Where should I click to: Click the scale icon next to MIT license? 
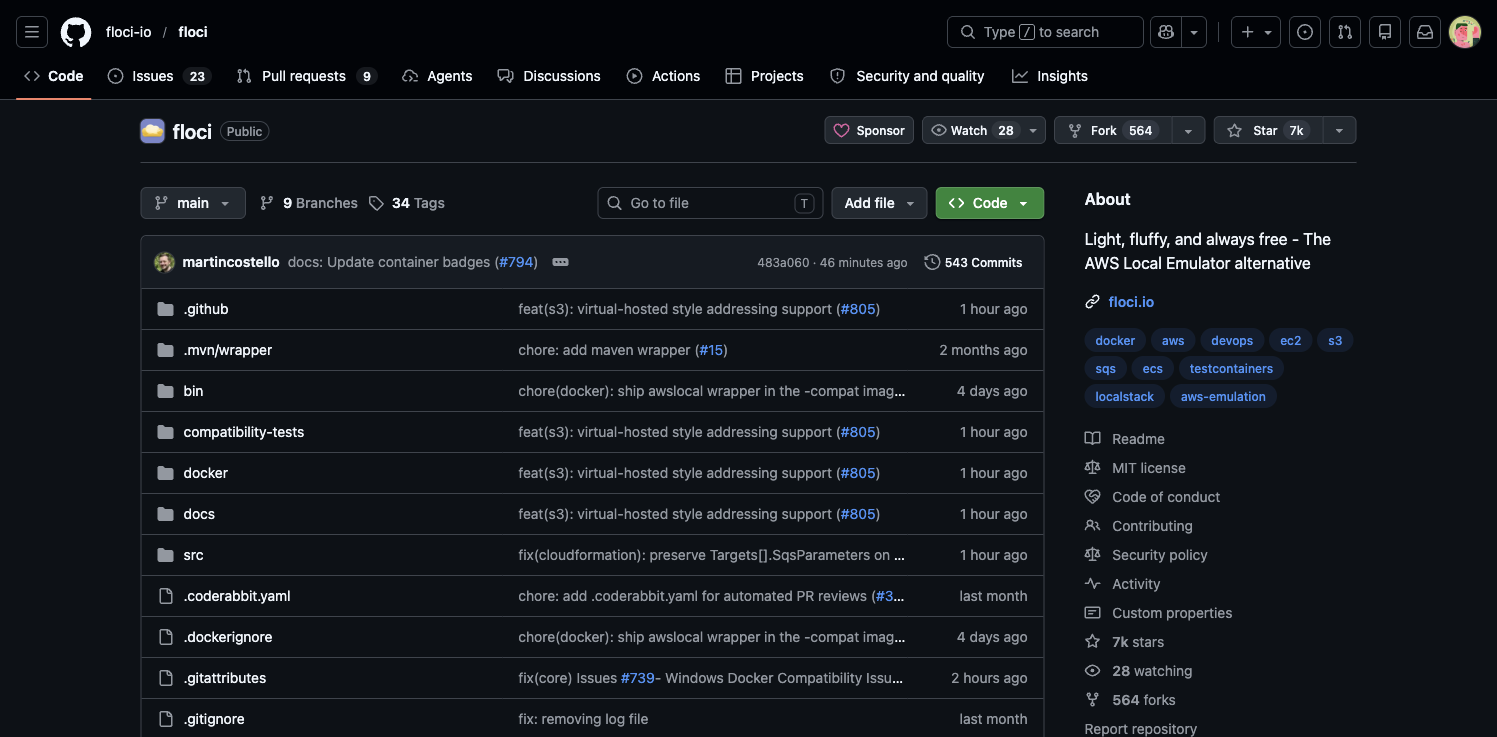1093,468
